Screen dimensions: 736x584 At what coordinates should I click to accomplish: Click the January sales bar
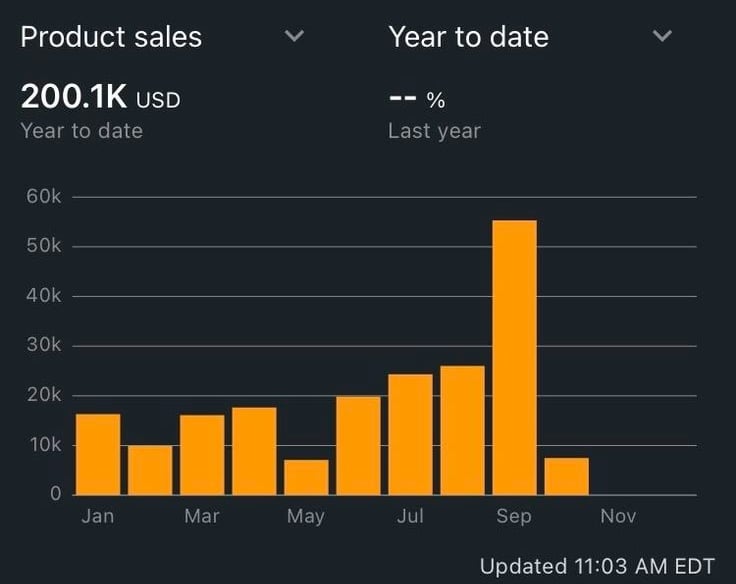[x=98, y=454]
